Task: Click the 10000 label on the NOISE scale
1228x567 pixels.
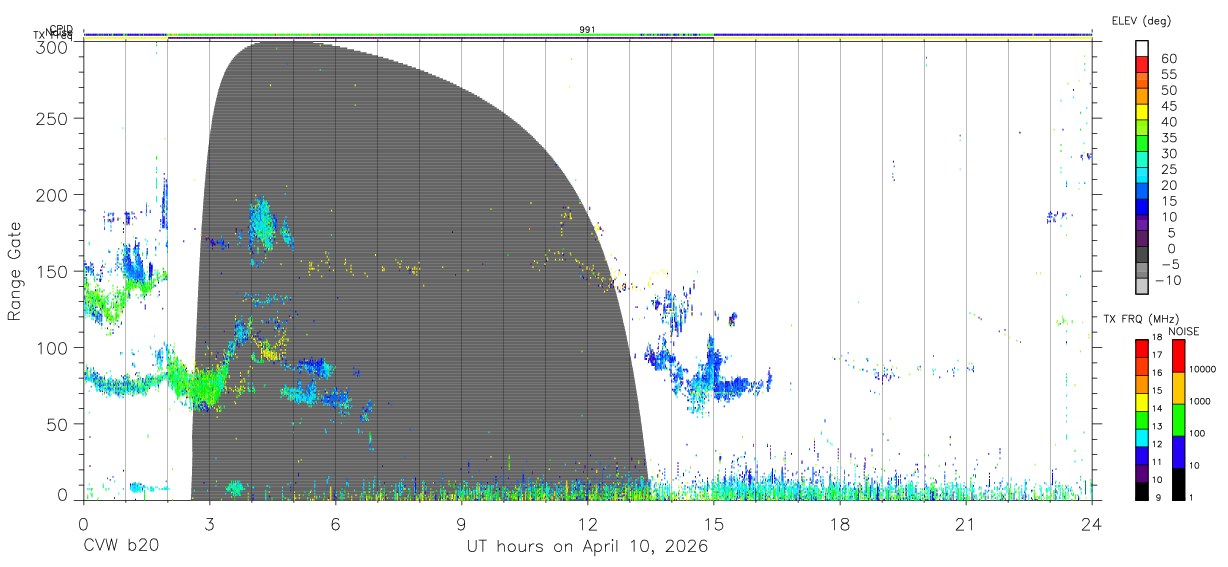Action: (x=1202, y=369)
